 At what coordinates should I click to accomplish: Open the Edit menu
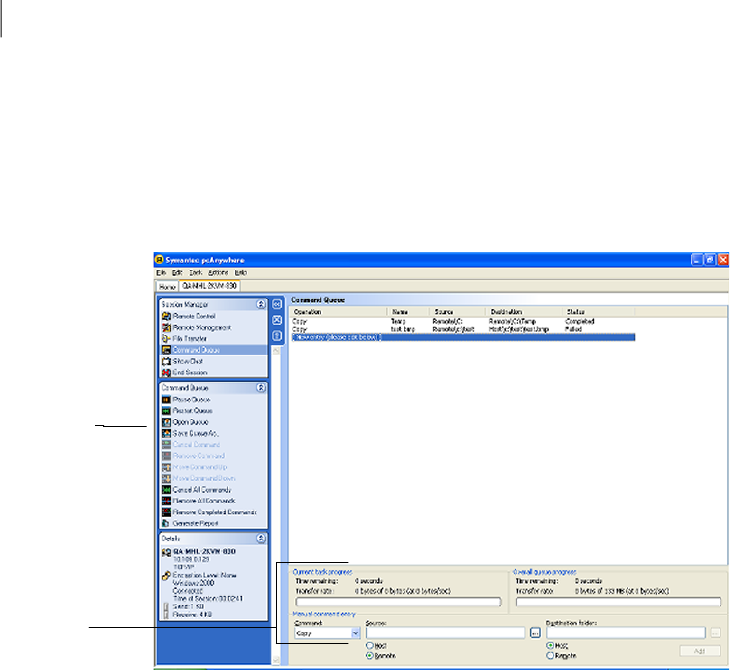click(x=177, y=272)
